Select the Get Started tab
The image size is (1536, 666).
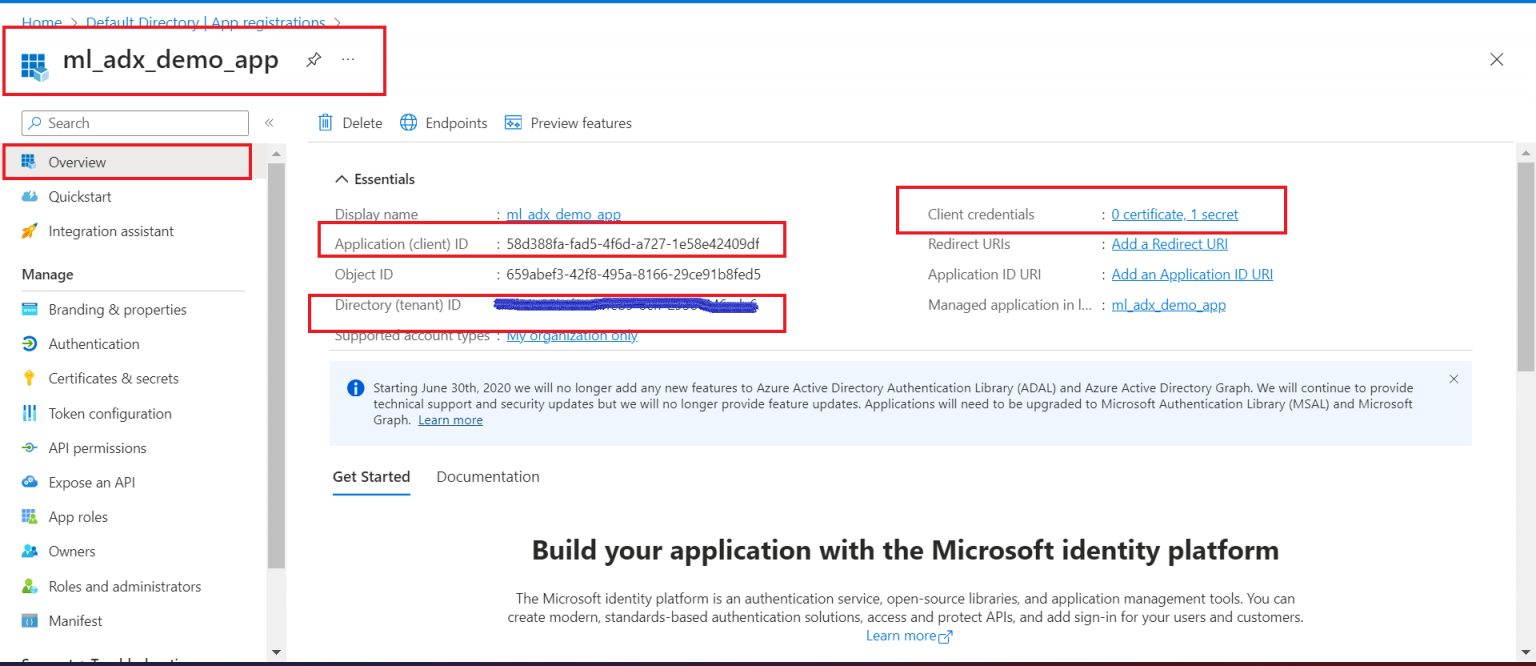point(371,477)
